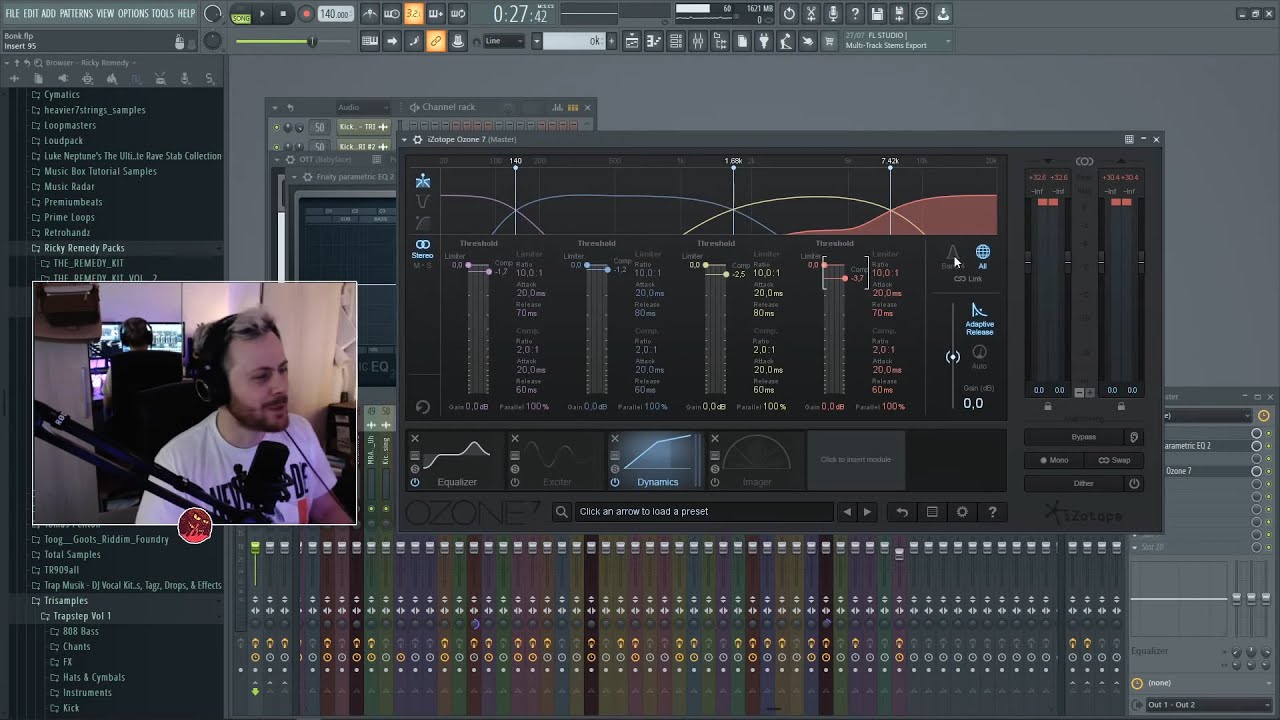Viewport: 1280px width, 720px height.
Task: Reset the Dynamics module with the circular arrow
Action: tap(422, 407)
